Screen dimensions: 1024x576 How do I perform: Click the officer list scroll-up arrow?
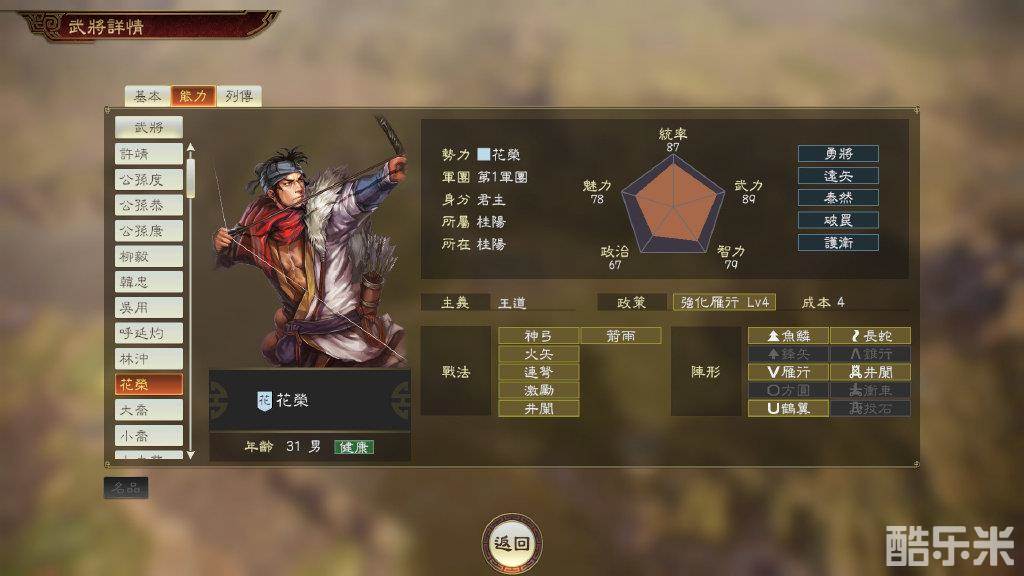tap(190, 148)
